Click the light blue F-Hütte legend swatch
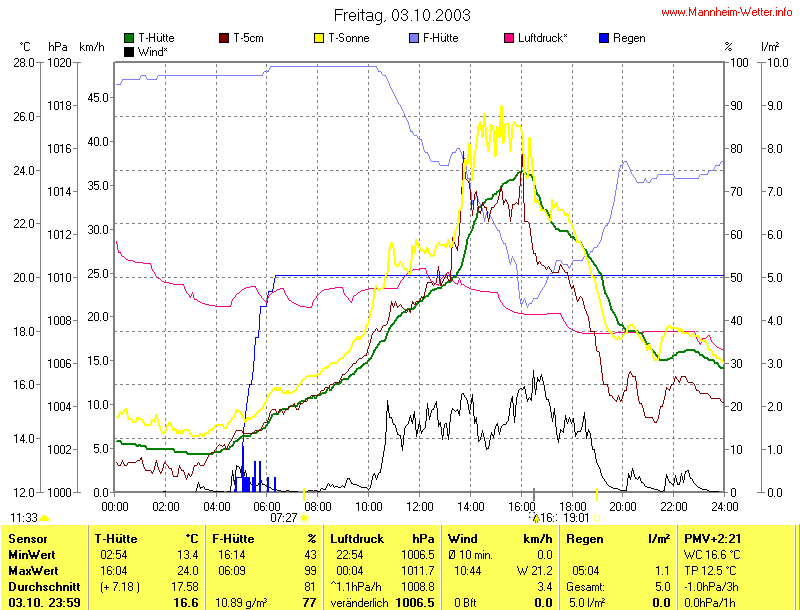Viewport: 800px width, 610px height. click(x=415, y=38)
